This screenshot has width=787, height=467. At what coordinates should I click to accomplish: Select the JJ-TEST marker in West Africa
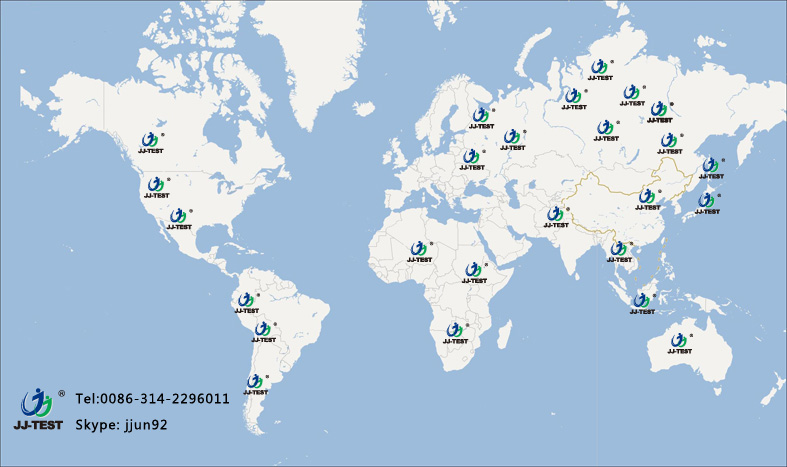point(419,251)
